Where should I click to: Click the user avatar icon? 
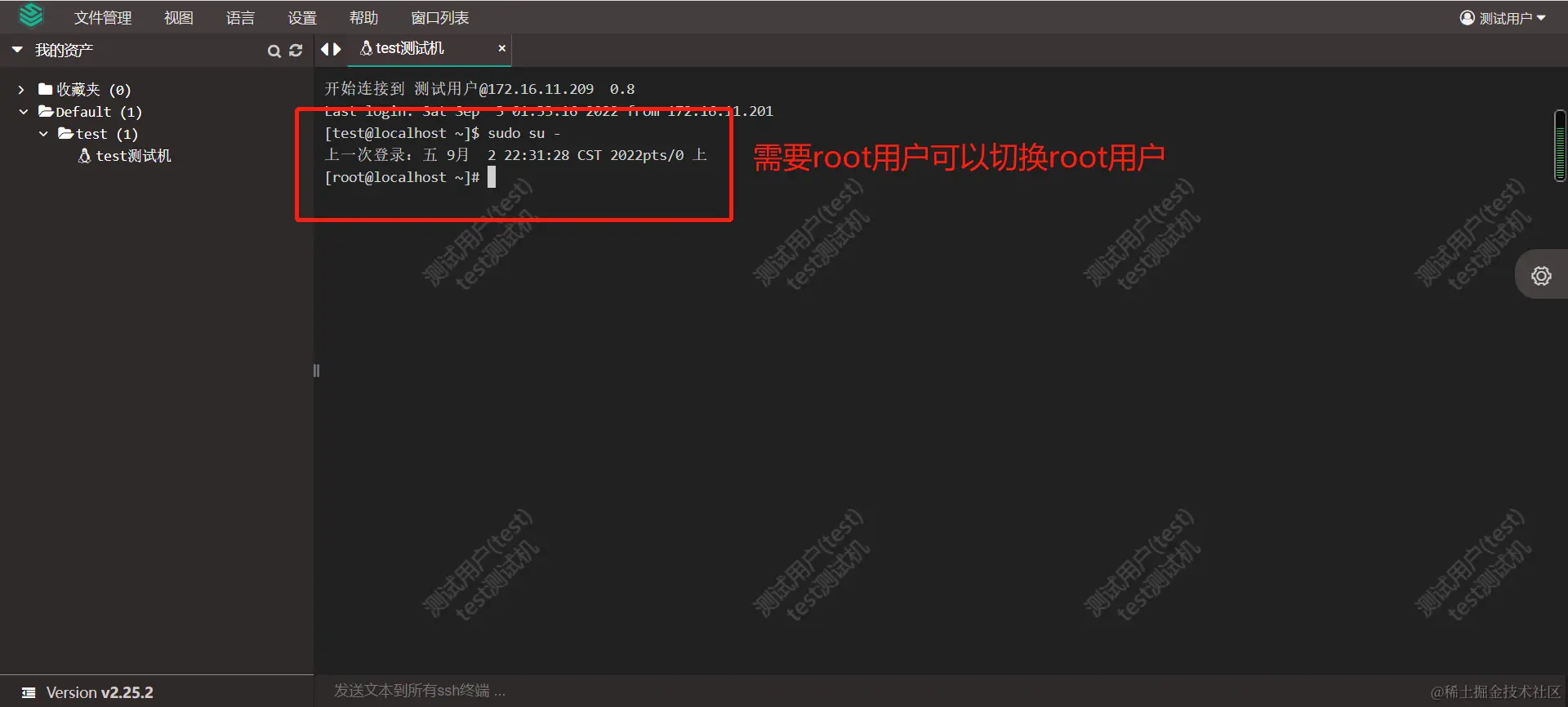1468,18
